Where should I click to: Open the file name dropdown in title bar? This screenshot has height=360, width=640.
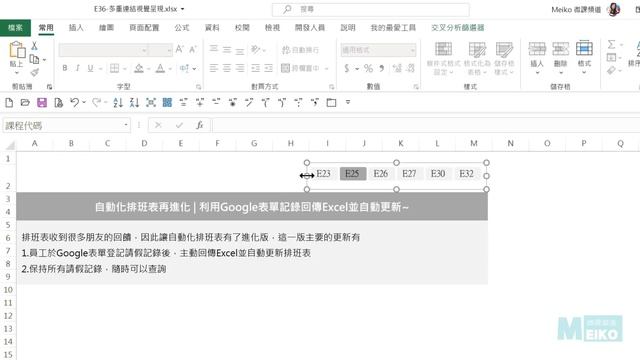tap(182, 9)
